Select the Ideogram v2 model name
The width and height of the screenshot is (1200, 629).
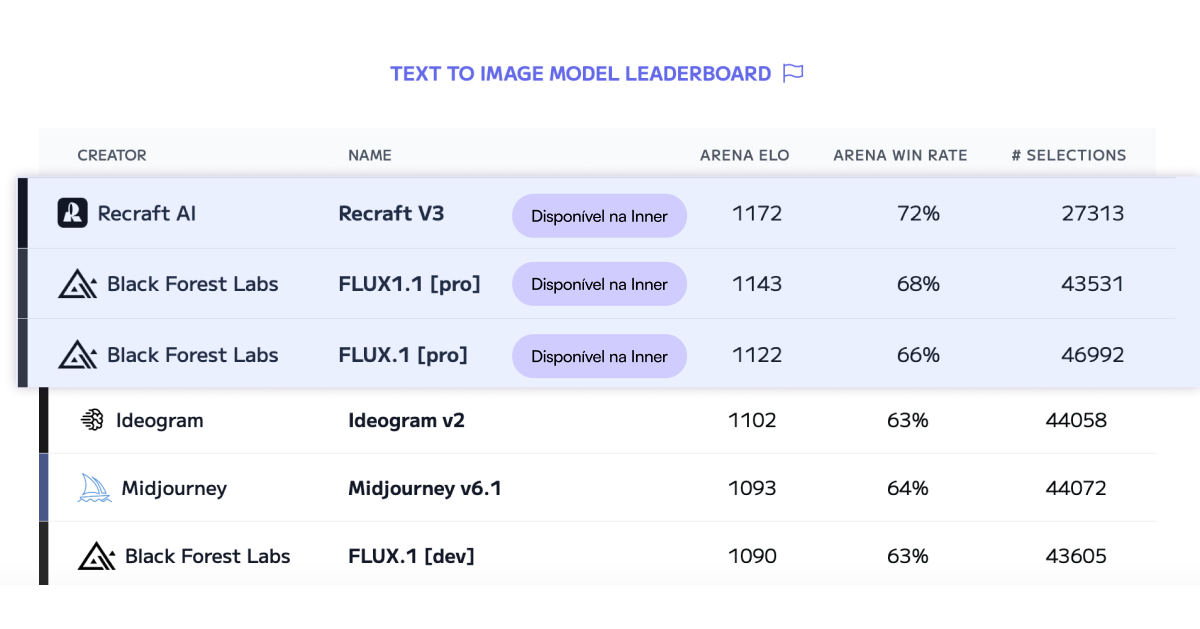coord(406,421)
